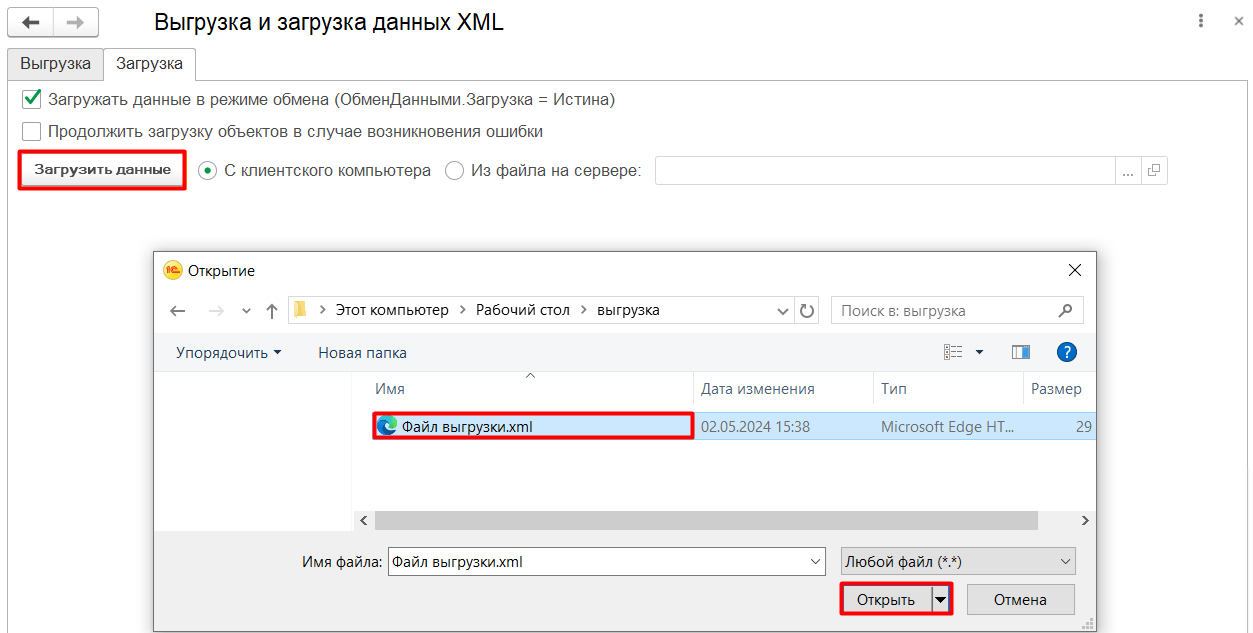Enable 'Продолжить загрузку объектов' checkbox

(31, 131)
